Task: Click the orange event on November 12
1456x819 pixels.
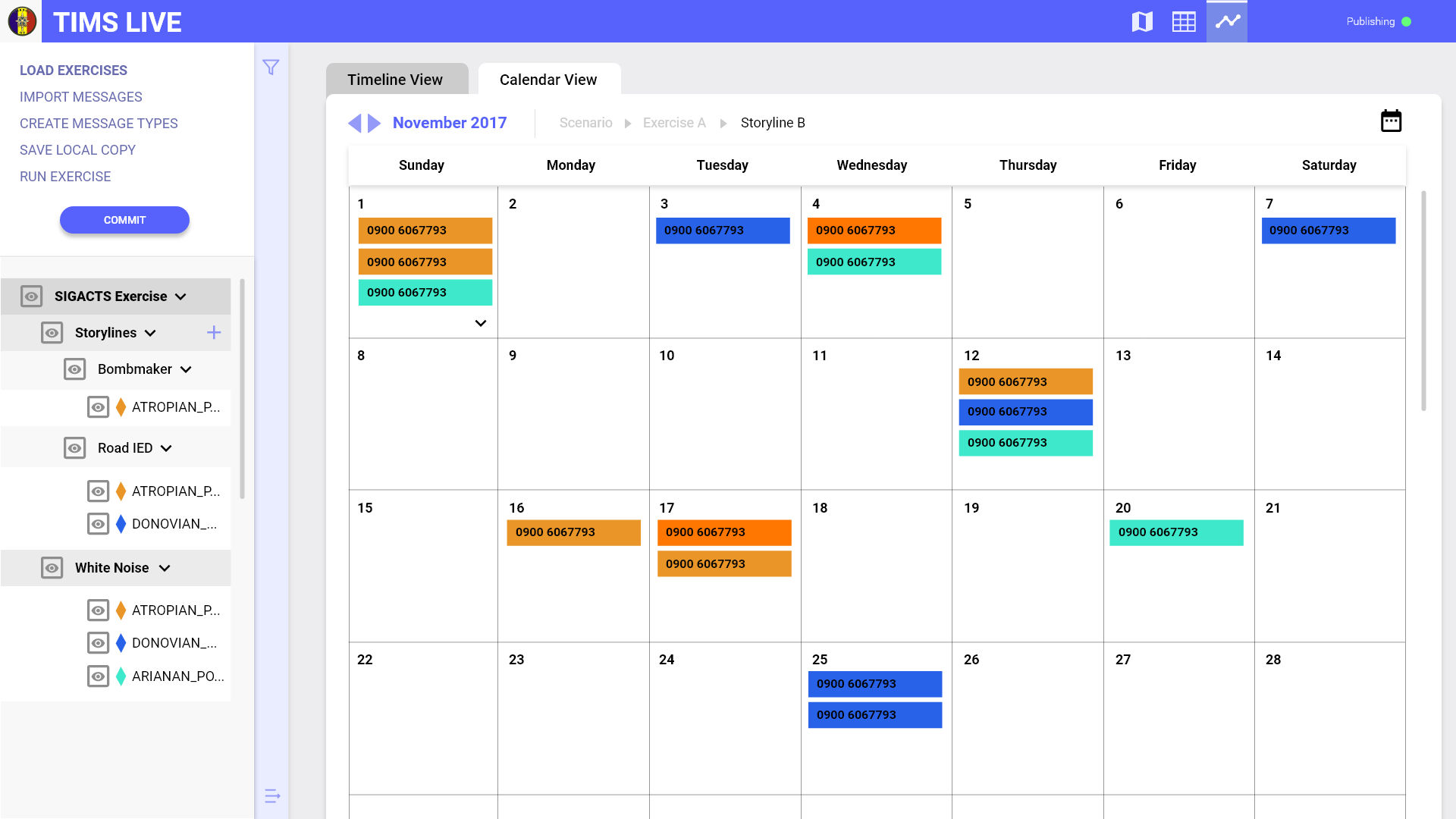Action: 1026,379
